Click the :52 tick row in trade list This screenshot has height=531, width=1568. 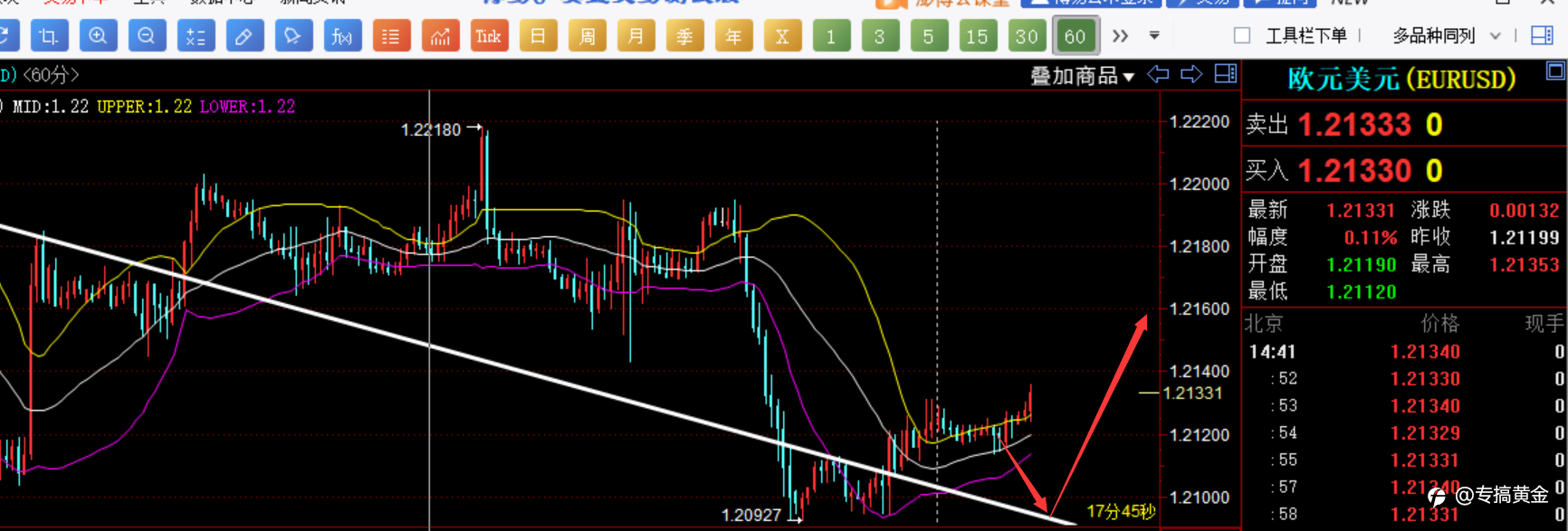pyautogui.click(x=1404, y=379)
